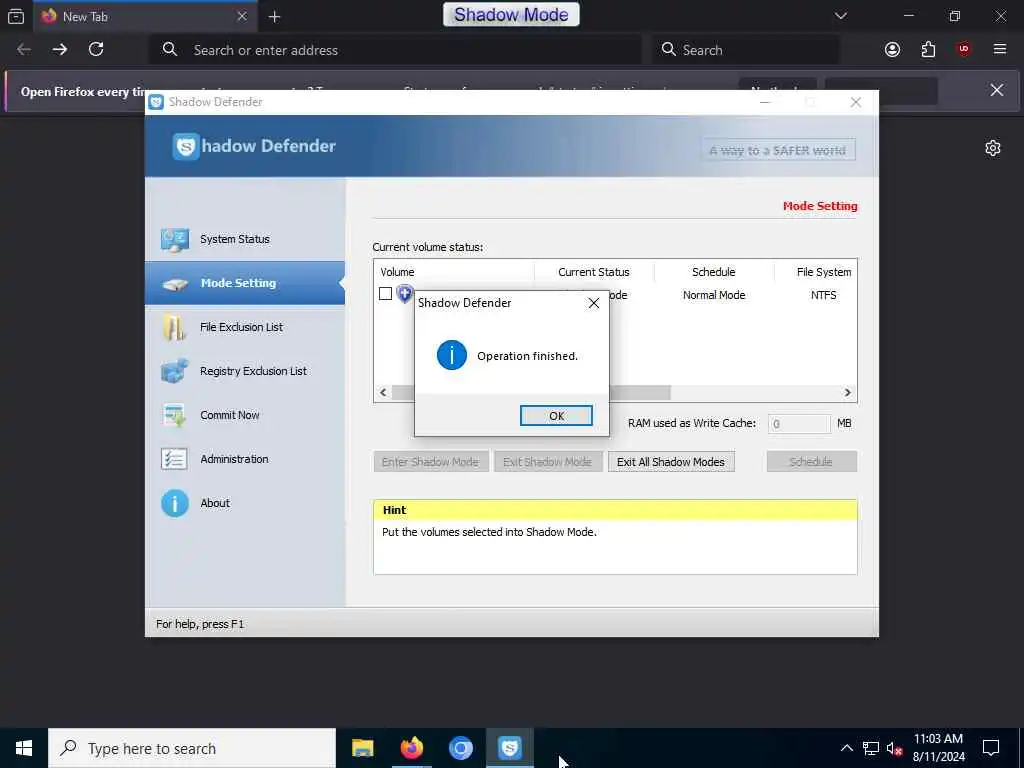
Task: Click Shadow Defender icon in taskbar
Action: coord(509,748)
